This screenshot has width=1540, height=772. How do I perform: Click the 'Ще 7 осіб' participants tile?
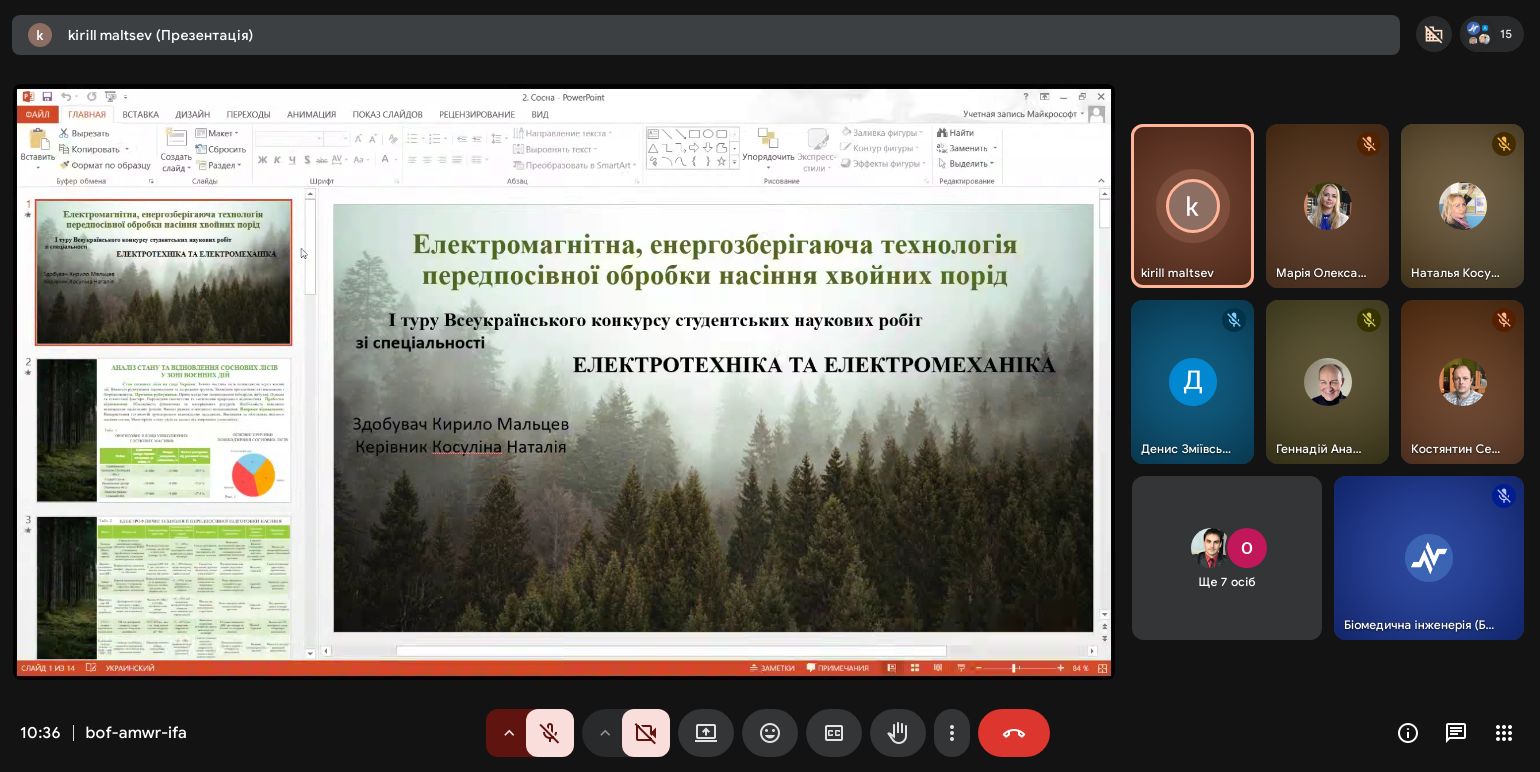click(x=1226, y=558)
